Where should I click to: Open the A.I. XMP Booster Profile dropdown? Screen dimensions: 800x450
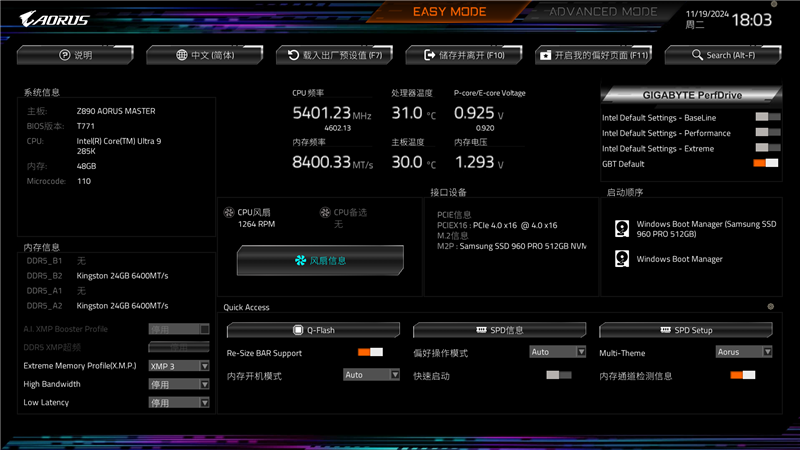click(x=179, y=329)
